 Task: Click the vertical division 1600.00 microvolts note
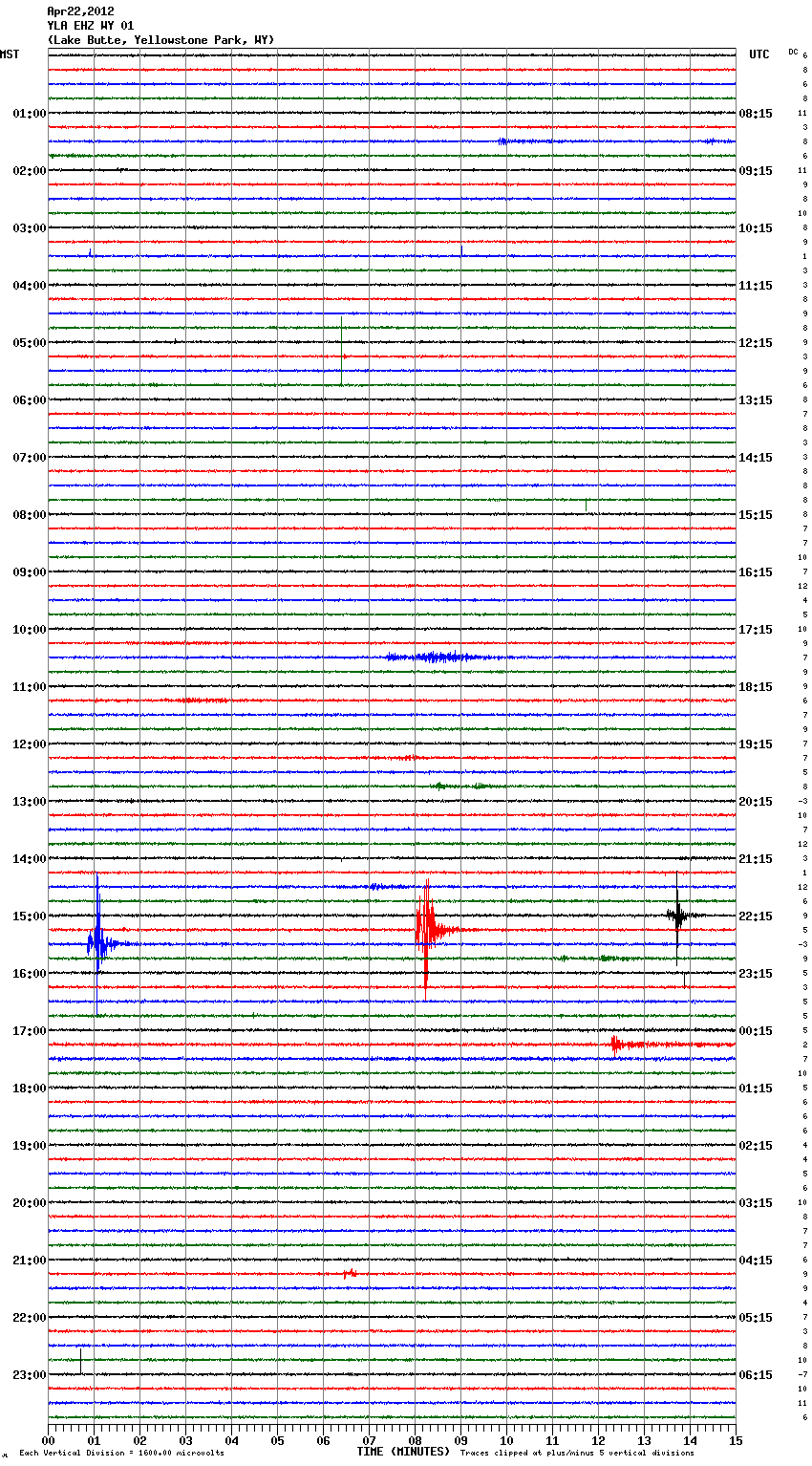click(121, 1454)
